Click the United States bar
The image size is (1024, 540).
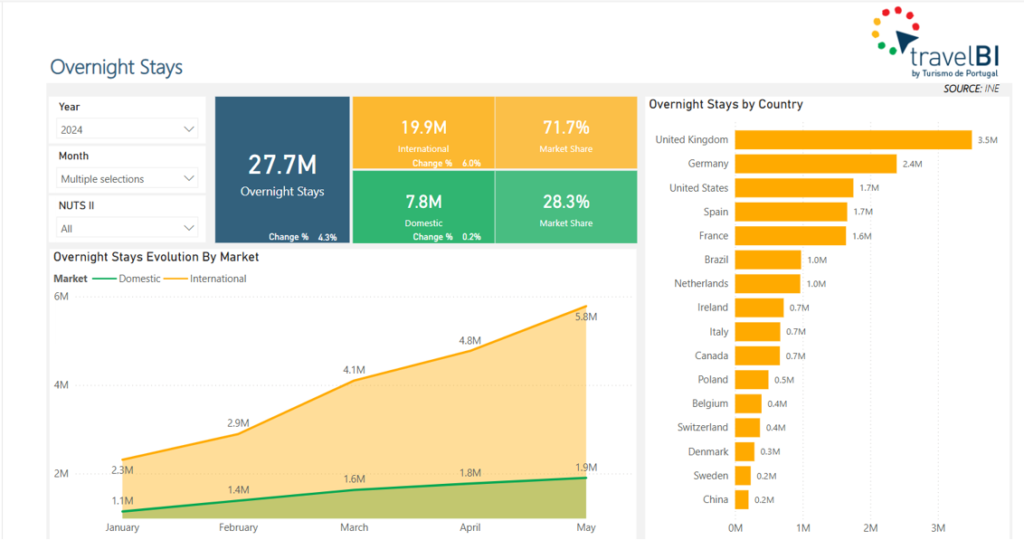click(x=793, y=187)
